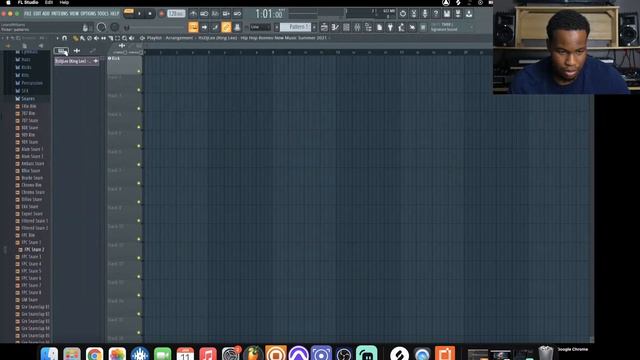
Task: Open the TOOLS menu
Action: (103, 13)
